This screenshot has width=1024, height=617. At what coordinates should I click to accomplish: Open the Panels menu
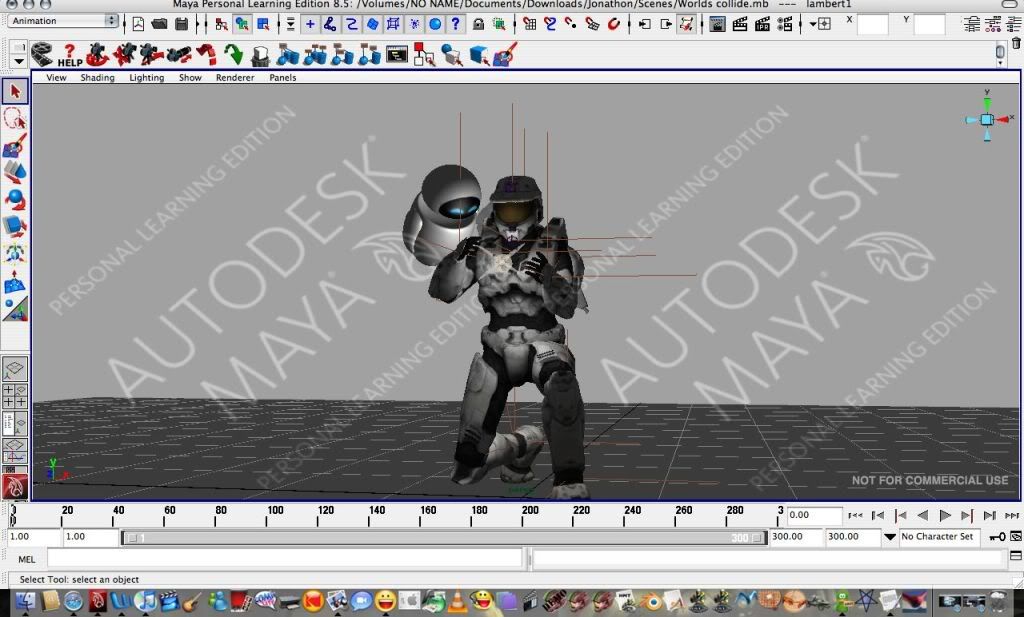283,77
